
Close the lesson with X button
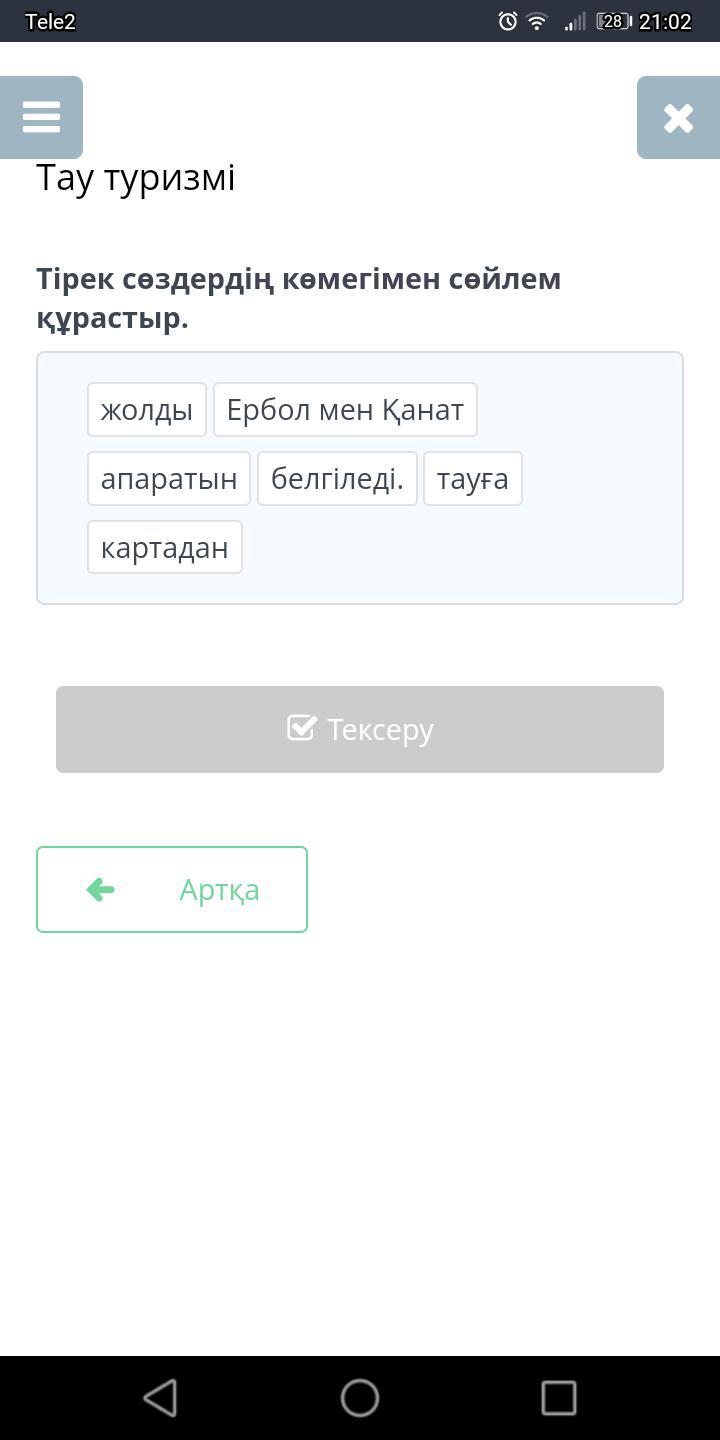point(678,118)
